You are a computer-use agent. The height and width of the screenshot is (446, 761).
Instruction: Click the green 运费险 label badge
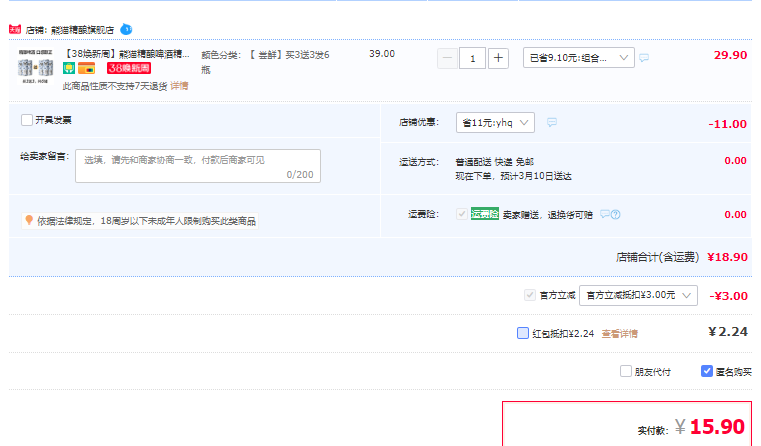485,214
